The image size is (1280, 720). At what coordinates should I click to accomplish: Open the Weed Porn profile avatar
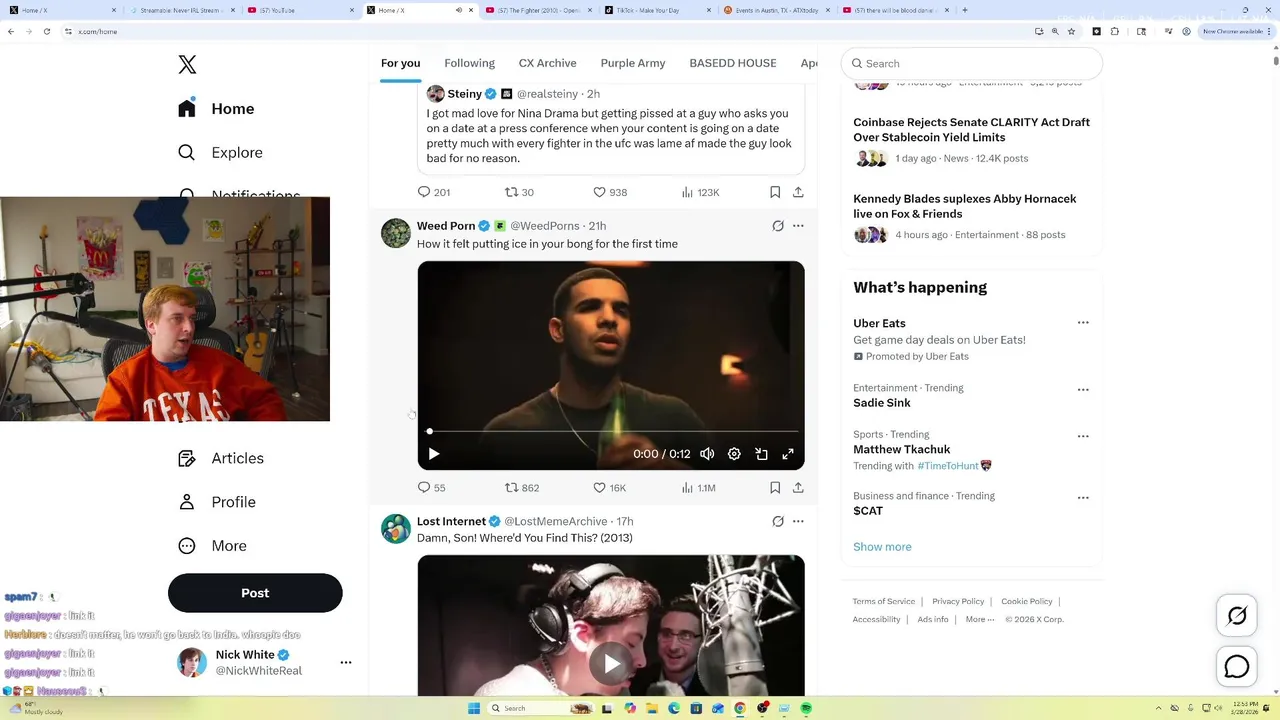pos(396,233)
